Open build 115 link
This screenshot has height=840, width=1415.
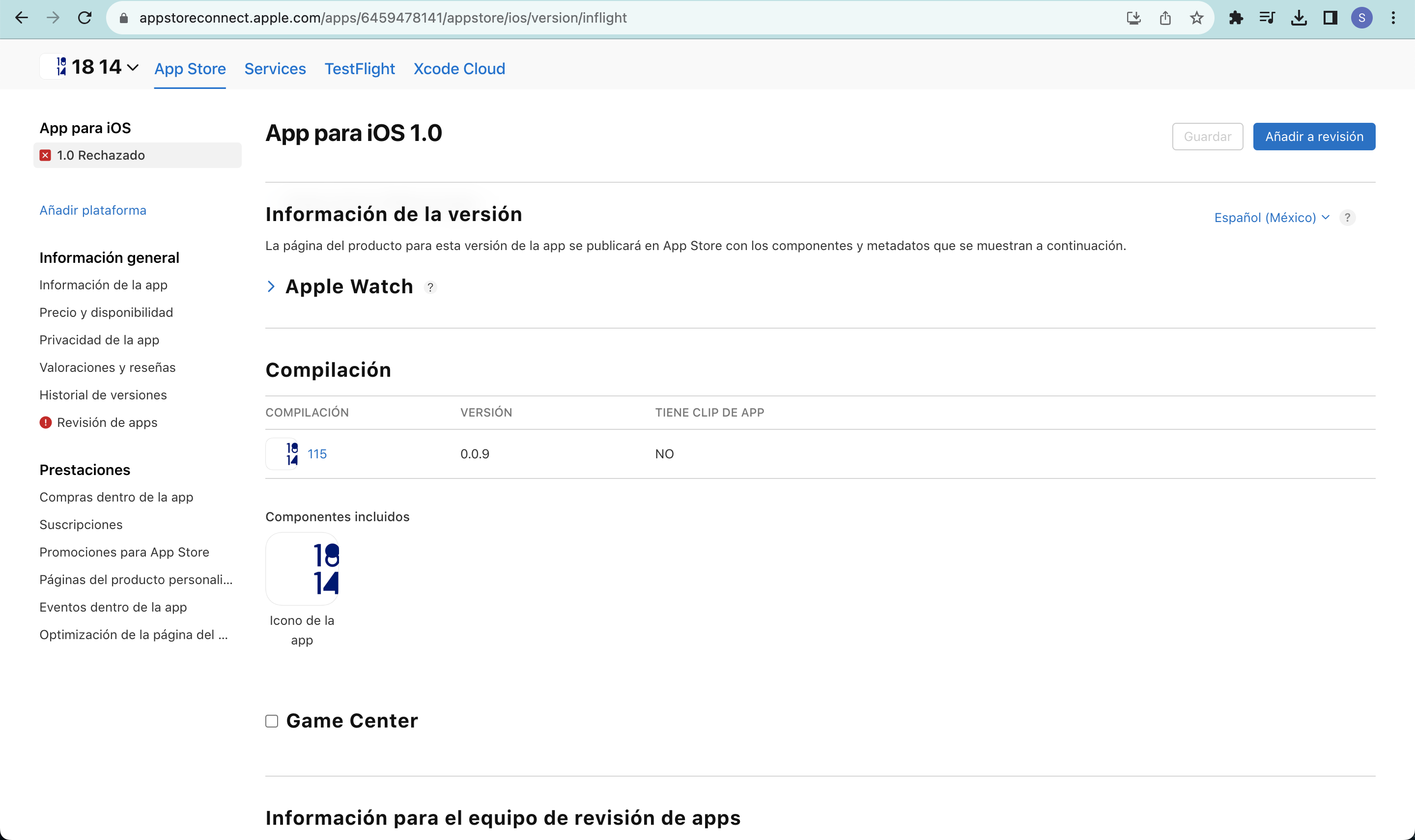[x=317, y=454]
